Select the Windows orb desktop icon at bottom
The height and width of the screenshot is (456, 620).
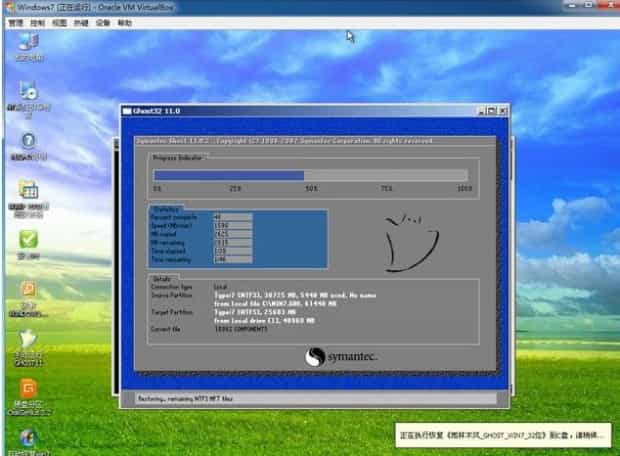coord(28,438)
